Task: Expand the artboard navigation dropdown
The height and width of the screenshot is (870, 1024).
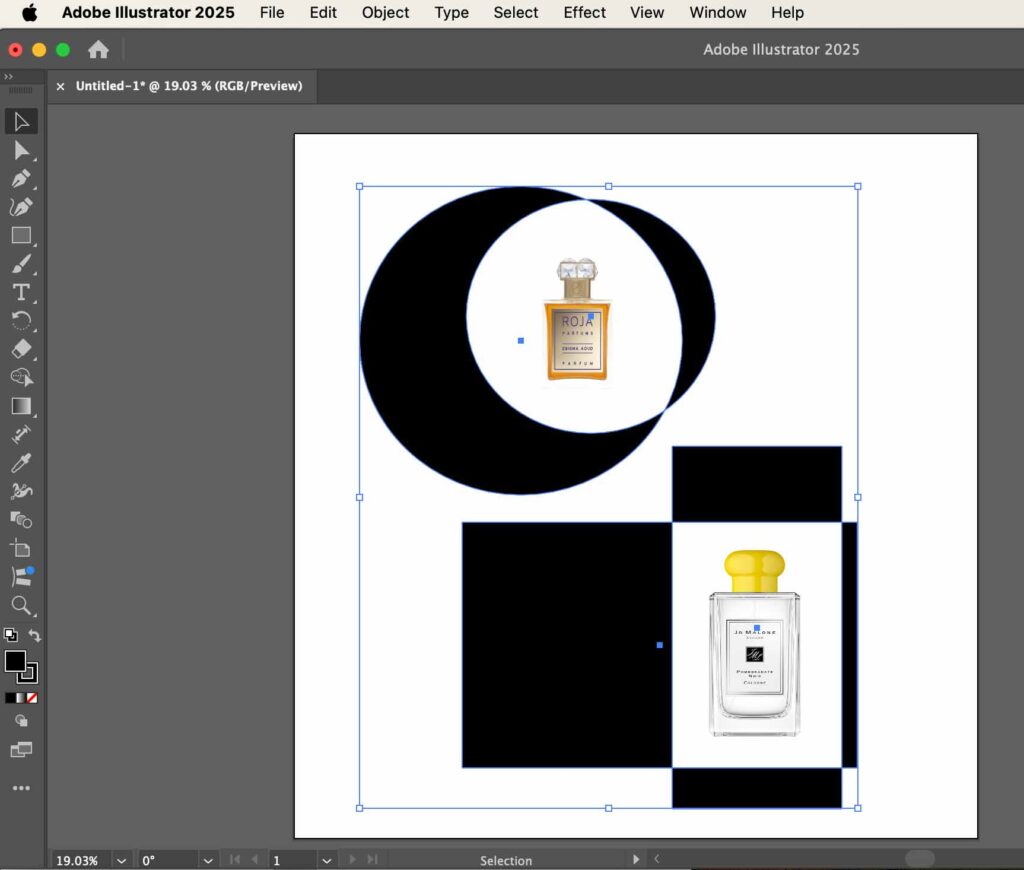Action: (326, 860)
